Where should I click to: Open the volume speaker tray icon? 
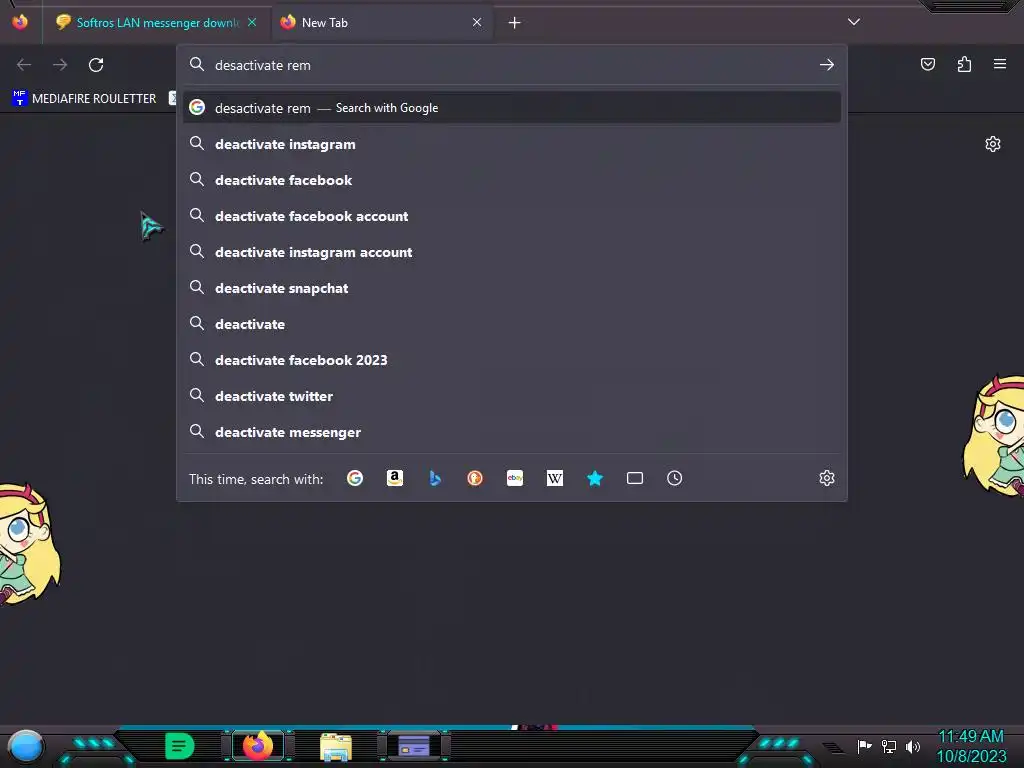913,746
